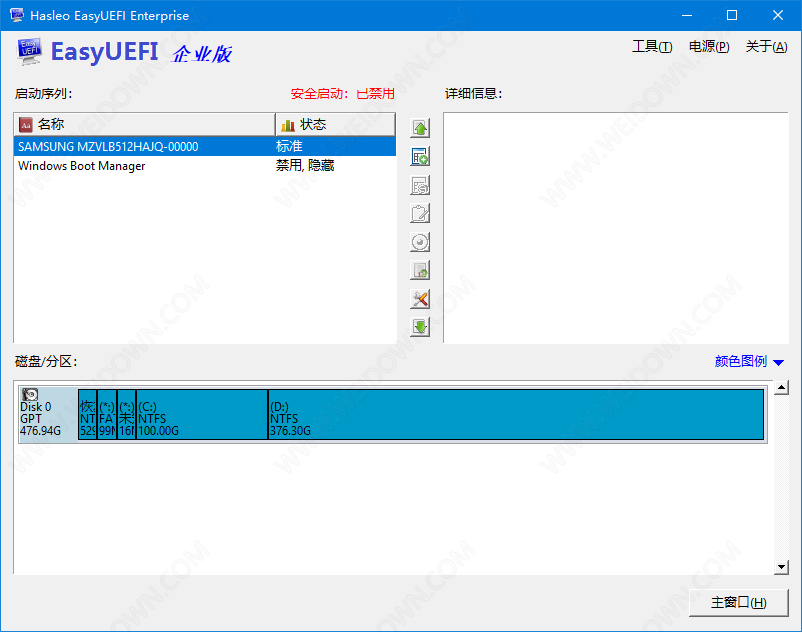Select the C: NTFS 100.00G partition
This screenshot has height=632, width=802.
click(x=202, y=414)
